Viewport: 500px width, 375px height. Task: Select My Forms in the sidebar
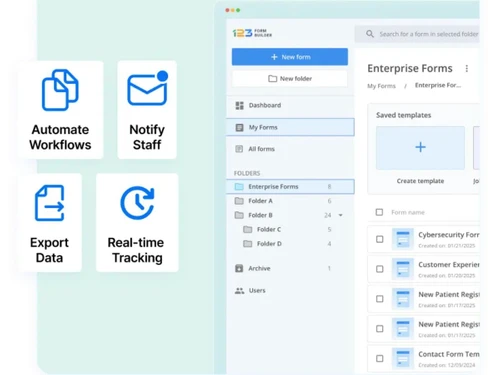pos(290,127)
